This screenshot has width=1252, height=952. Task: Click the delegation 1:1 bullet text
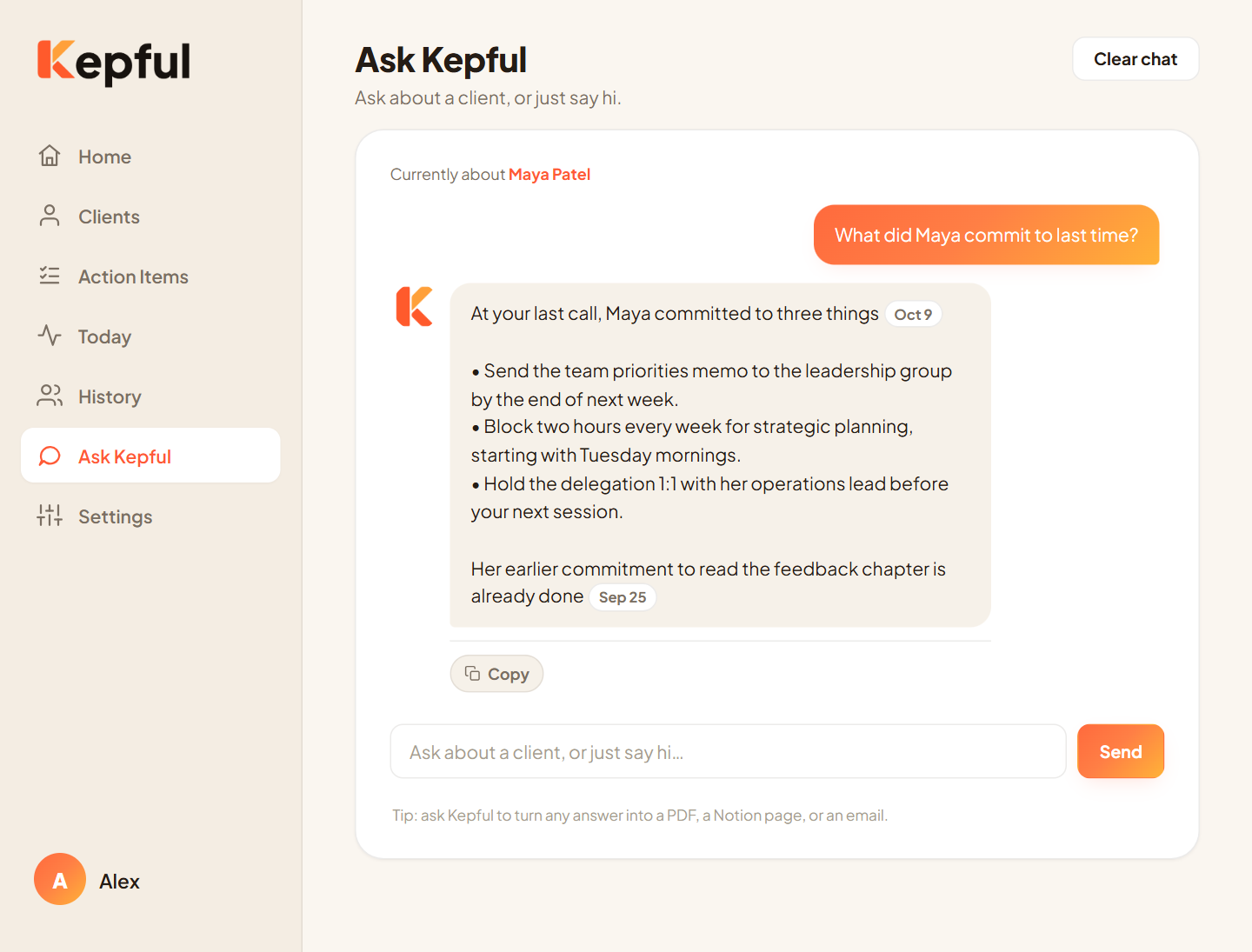tap(709, 497)
